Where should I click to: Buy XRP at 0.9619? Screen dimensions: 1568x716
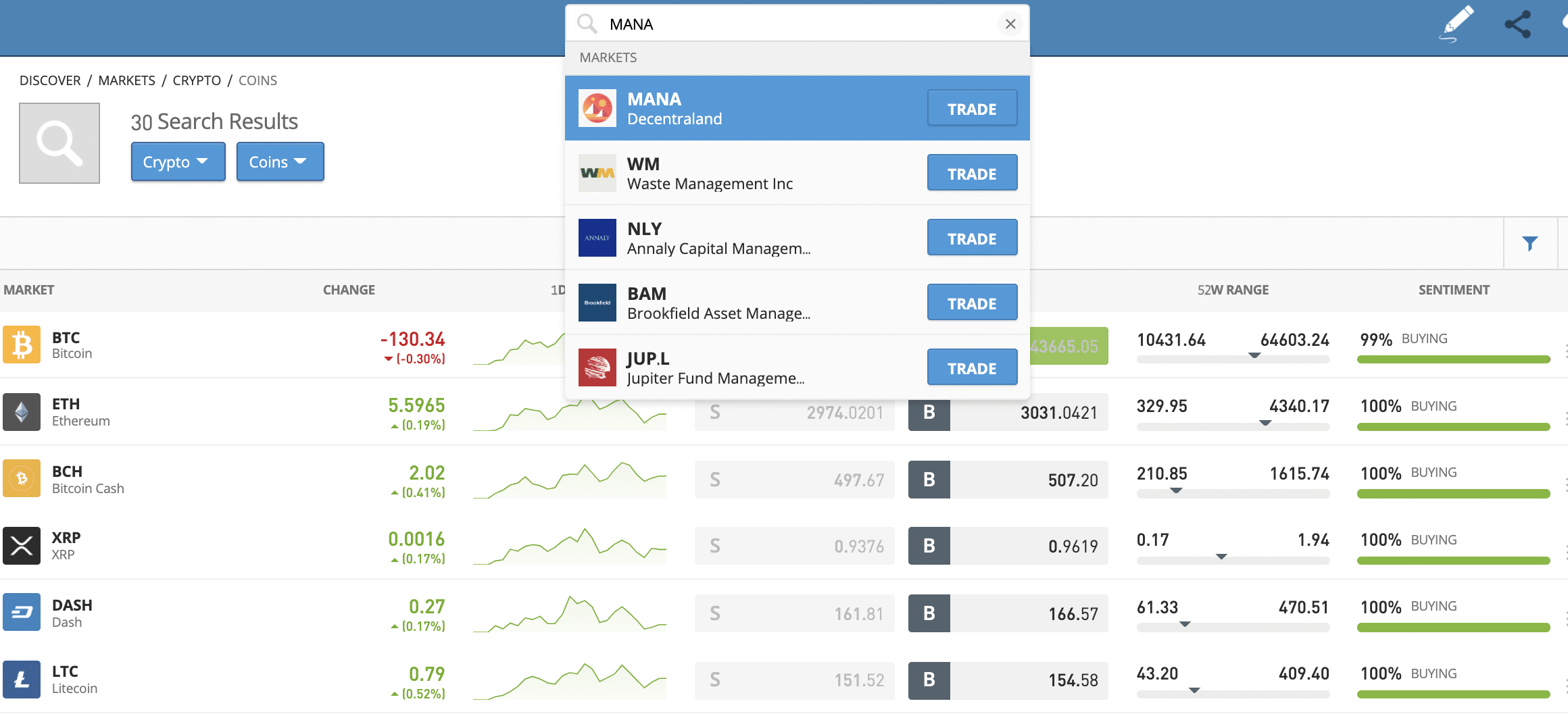pyautogui.click(x=1008, y=546)
